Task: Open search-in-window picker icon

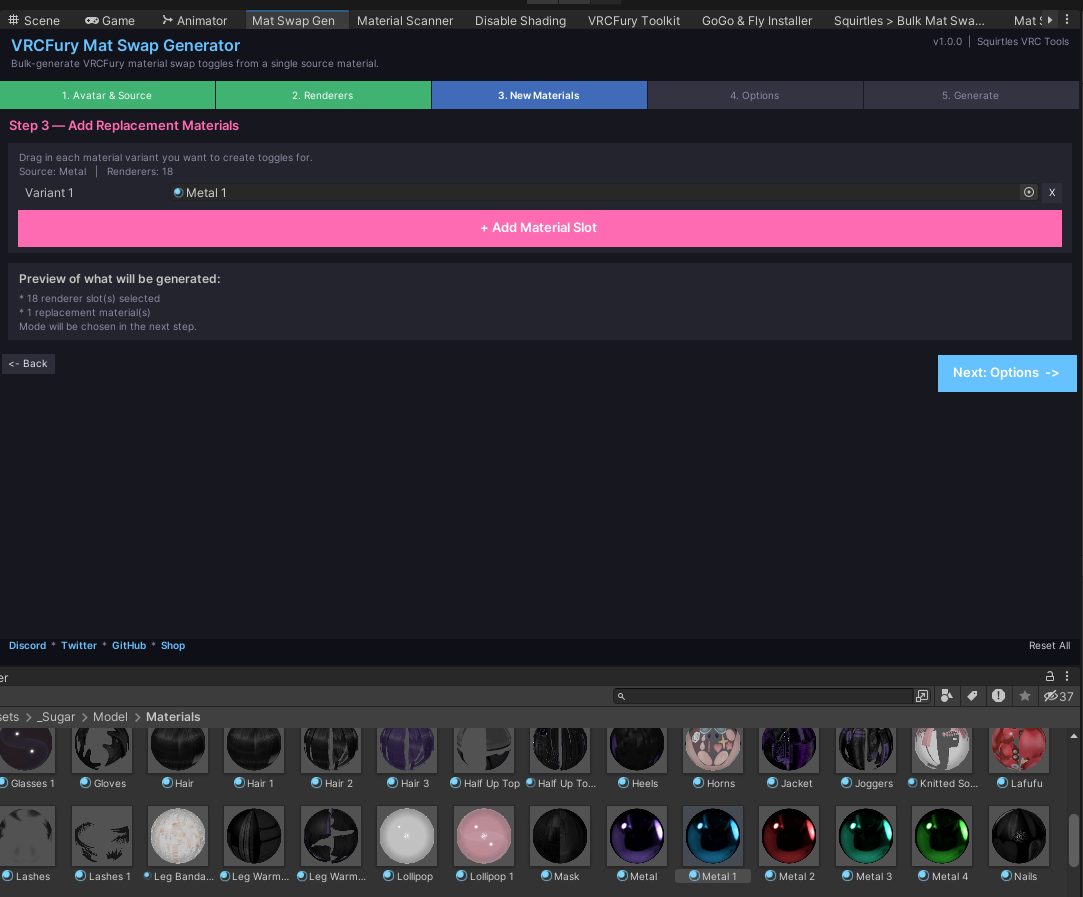Action: pyautogui.click(x=922, y=696)
